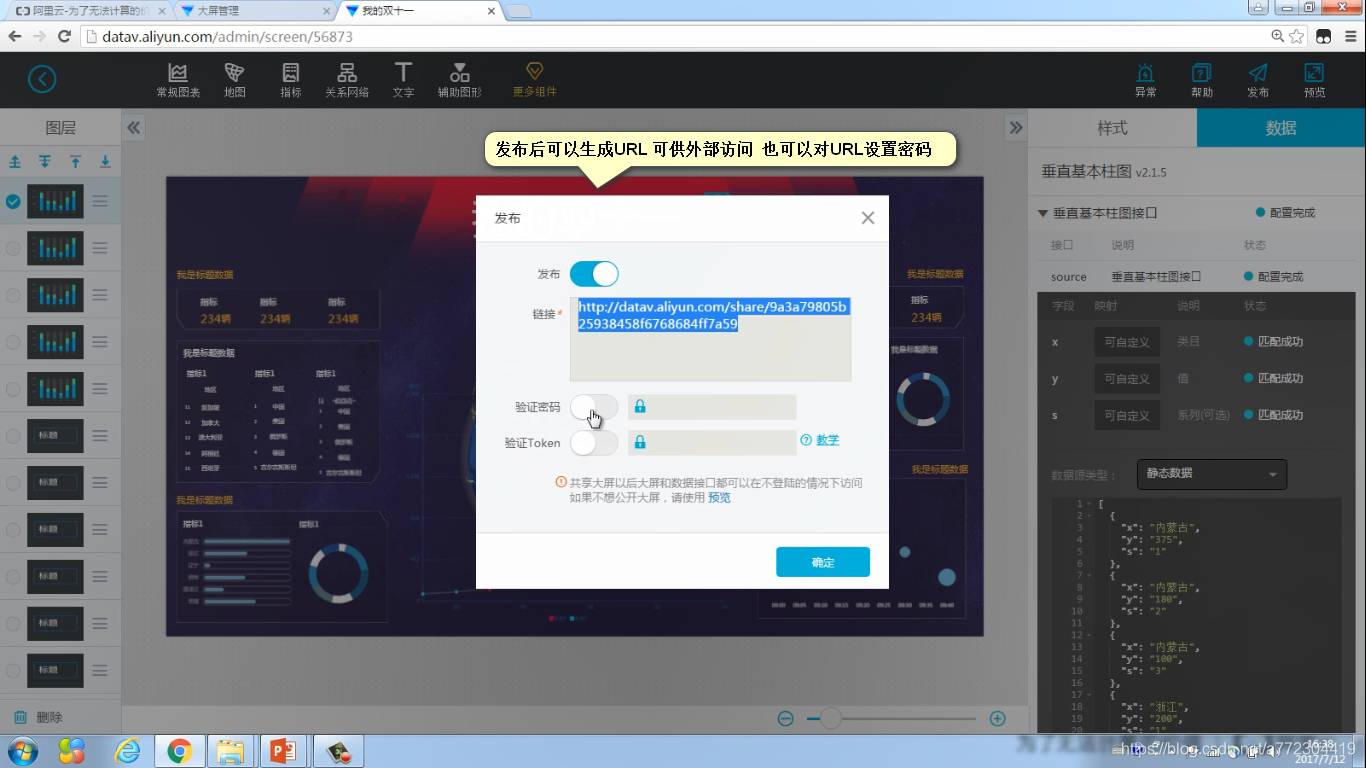Click 可自定义 mapping for field y

[x=1127, y=379]
